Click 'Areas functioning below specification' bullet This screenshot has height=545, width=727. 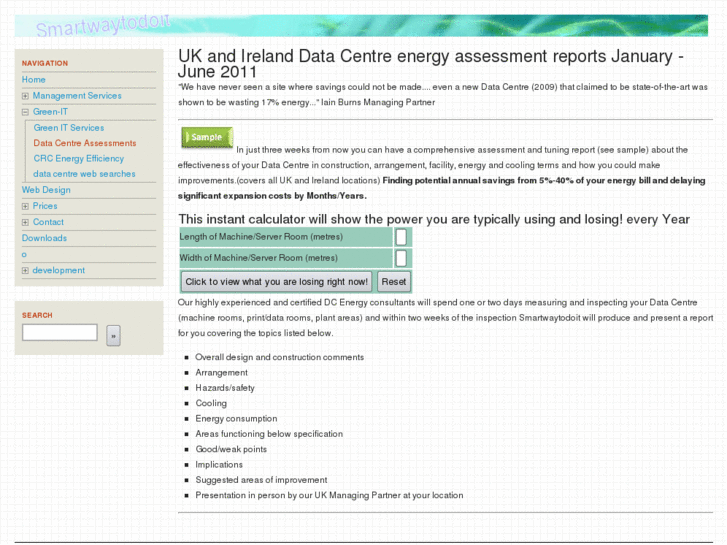click(x=269, y=434)
